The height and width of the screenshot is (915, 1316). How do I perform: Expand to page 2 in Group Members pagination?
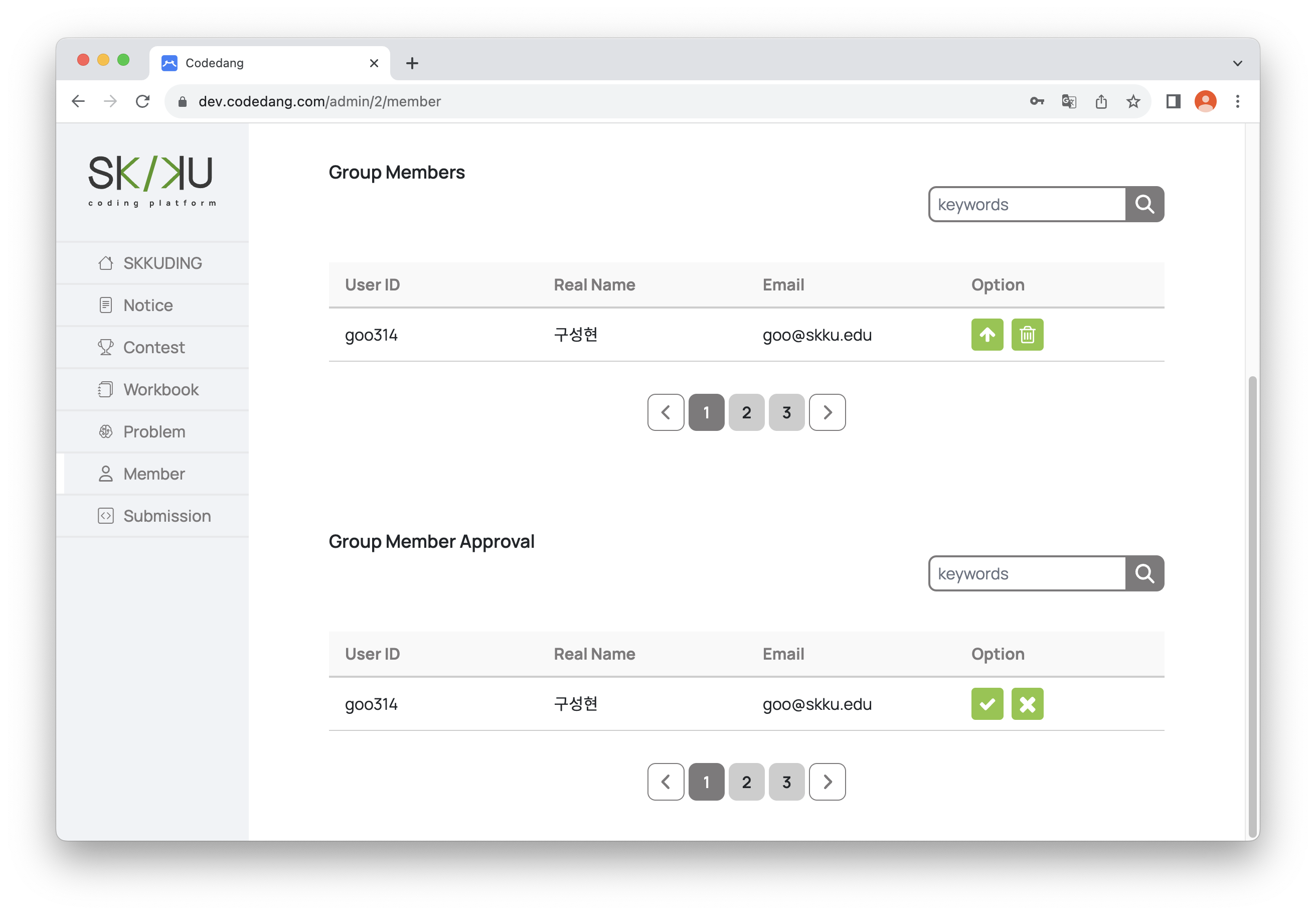[x=747, y=412]
